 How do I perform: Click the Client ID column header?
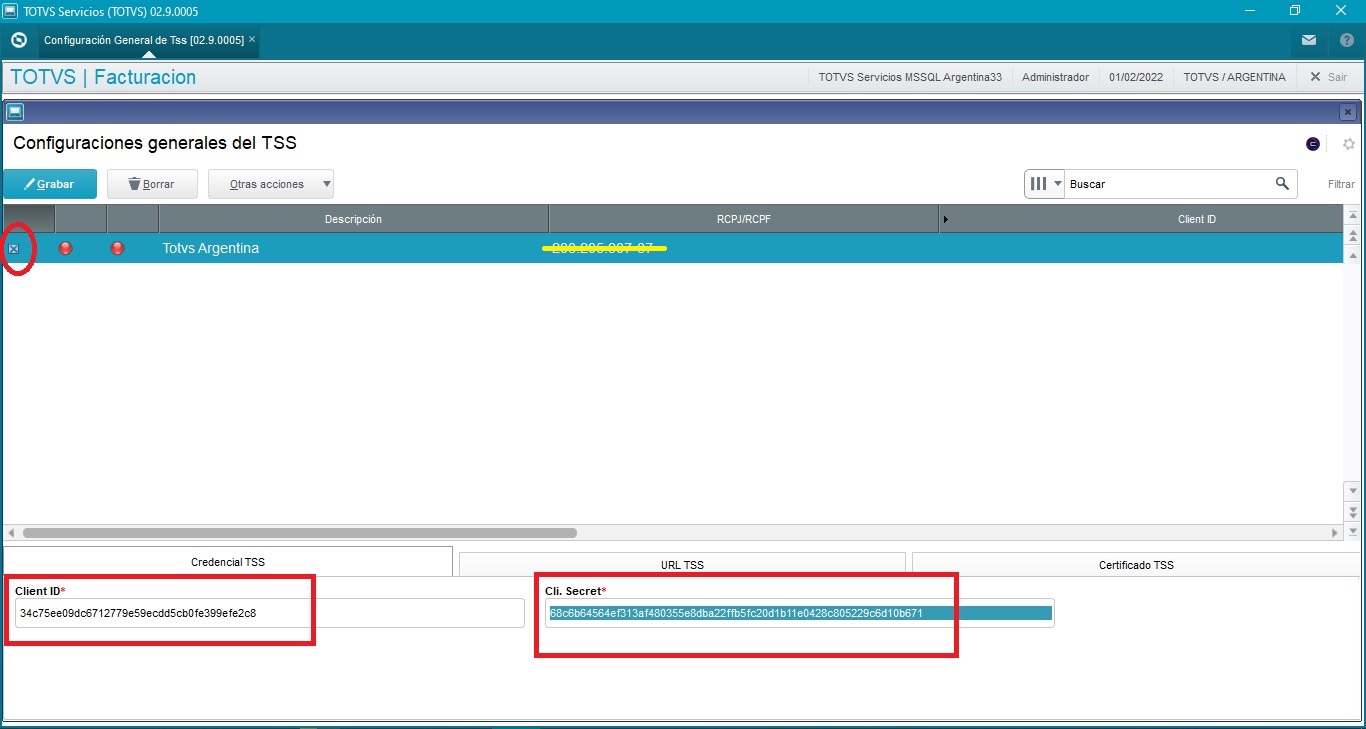coord(1196,219)
